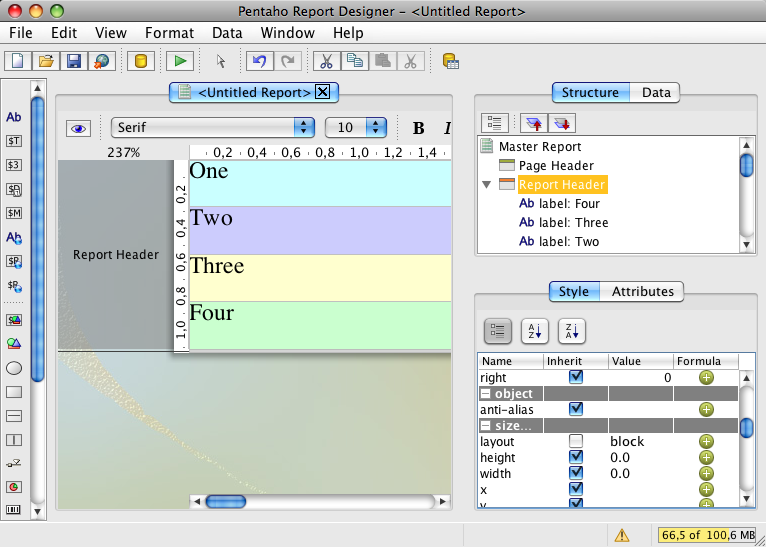766x547 pixels.
Task: Select the pie chart element in palette
Action: (14, 487)
